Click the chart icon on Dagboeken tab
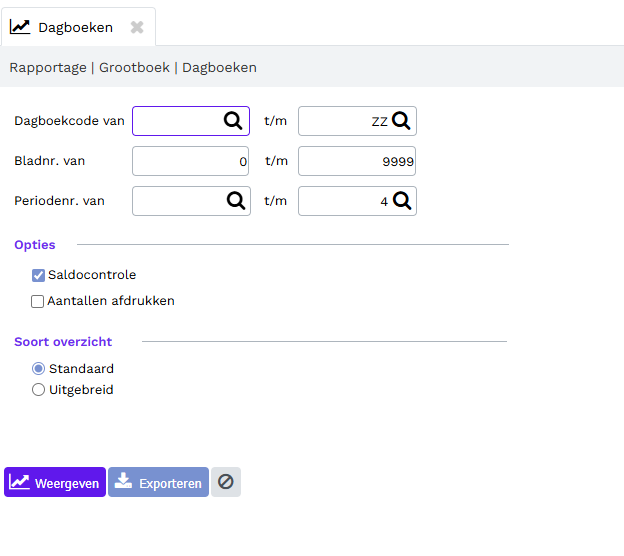Screen dimensions: 624x556 coord(20,27)
